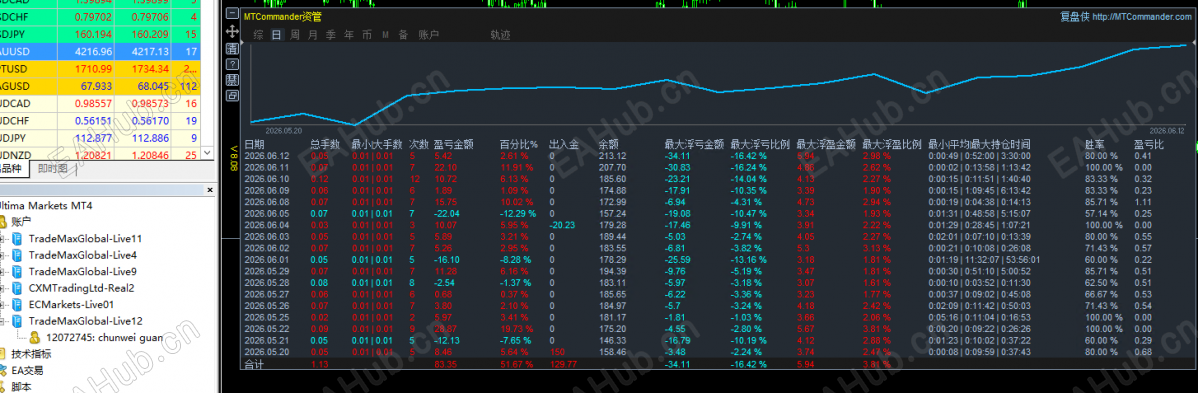This screenshot has height=393, width=1198.
Task: Select the CXMTradingLtd-Real2 server icon
Action: pos(18,288)
